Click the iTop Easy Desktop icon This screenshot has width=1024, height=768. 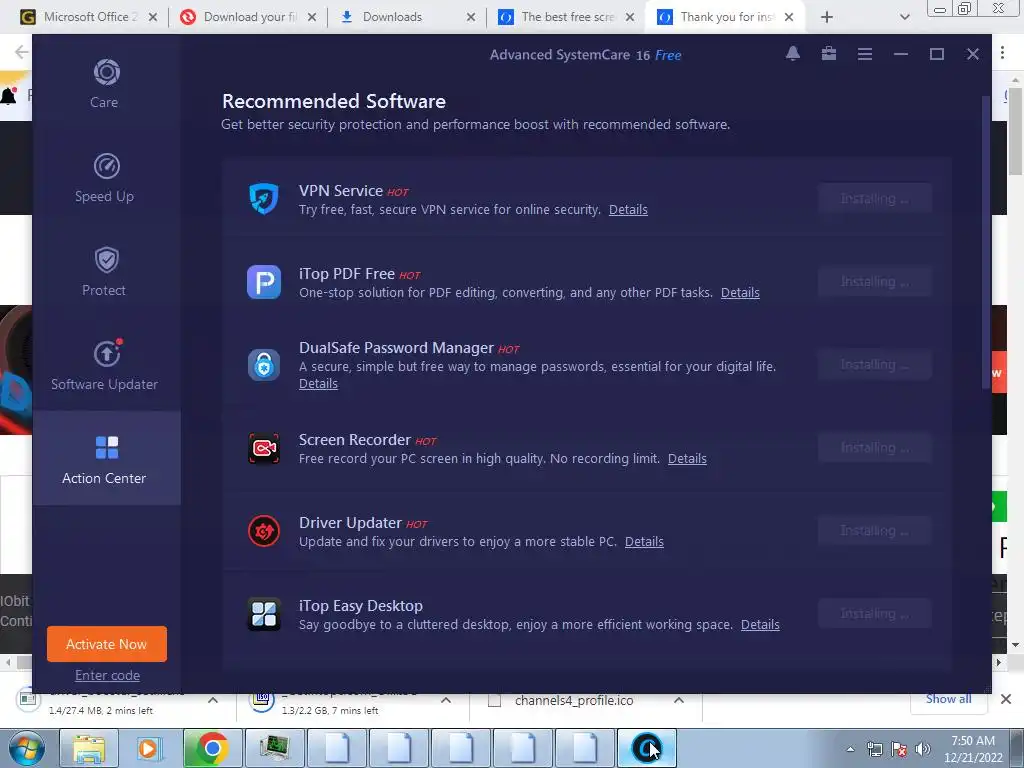tap(264, 614)
